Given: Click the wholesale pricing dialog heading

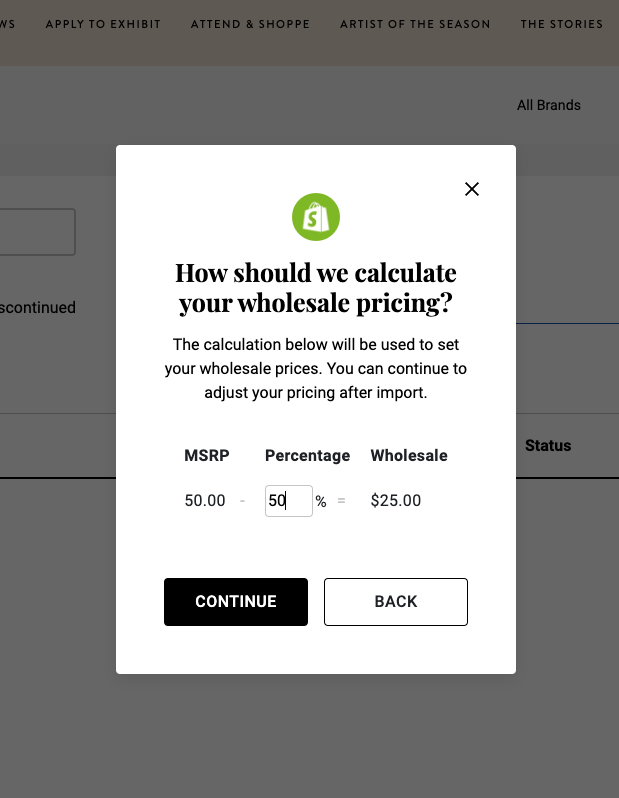Looking at the screenshot, I should point(316,288).
